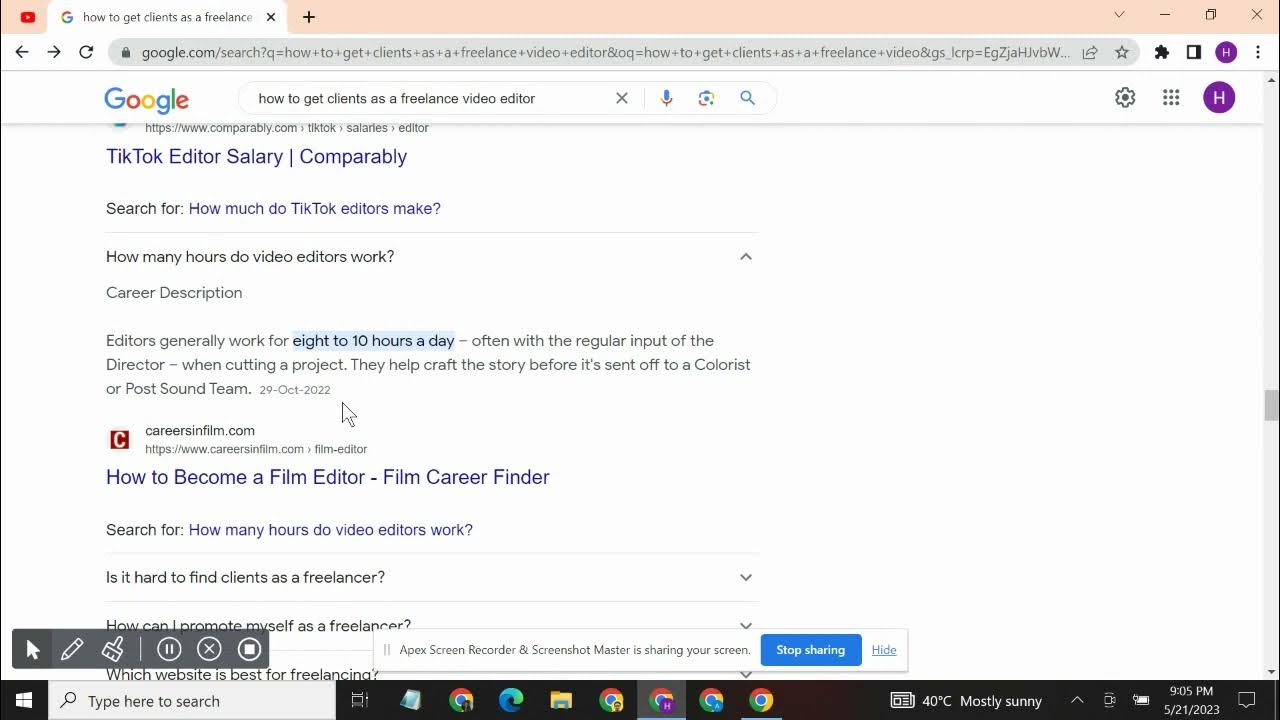Click the Google logo

click(146, 99)
